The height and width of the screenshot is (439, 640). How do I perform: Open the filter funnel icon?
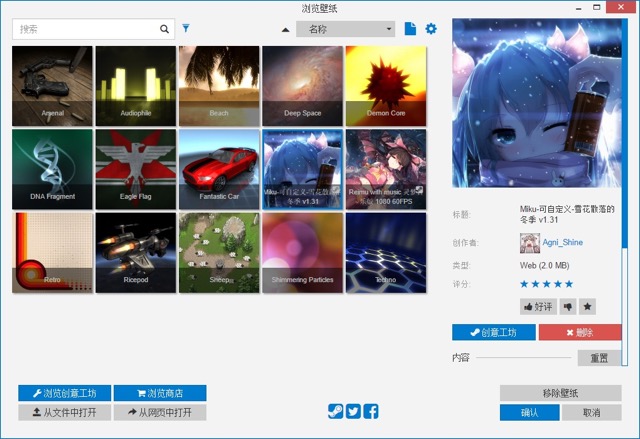click(x=186, y=28)
